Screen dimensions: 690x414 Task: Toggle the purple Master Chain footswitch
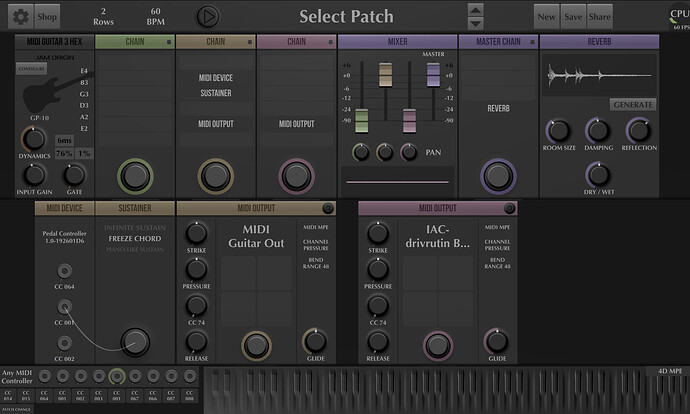[498, 176]
